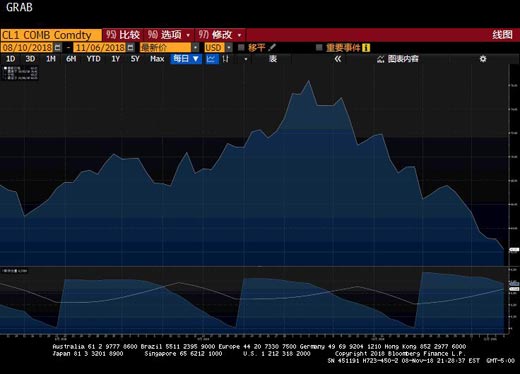Click the 线图 line chart label
Image resolution: width=520 pixels, height=374 pixels.
point(502,35)
